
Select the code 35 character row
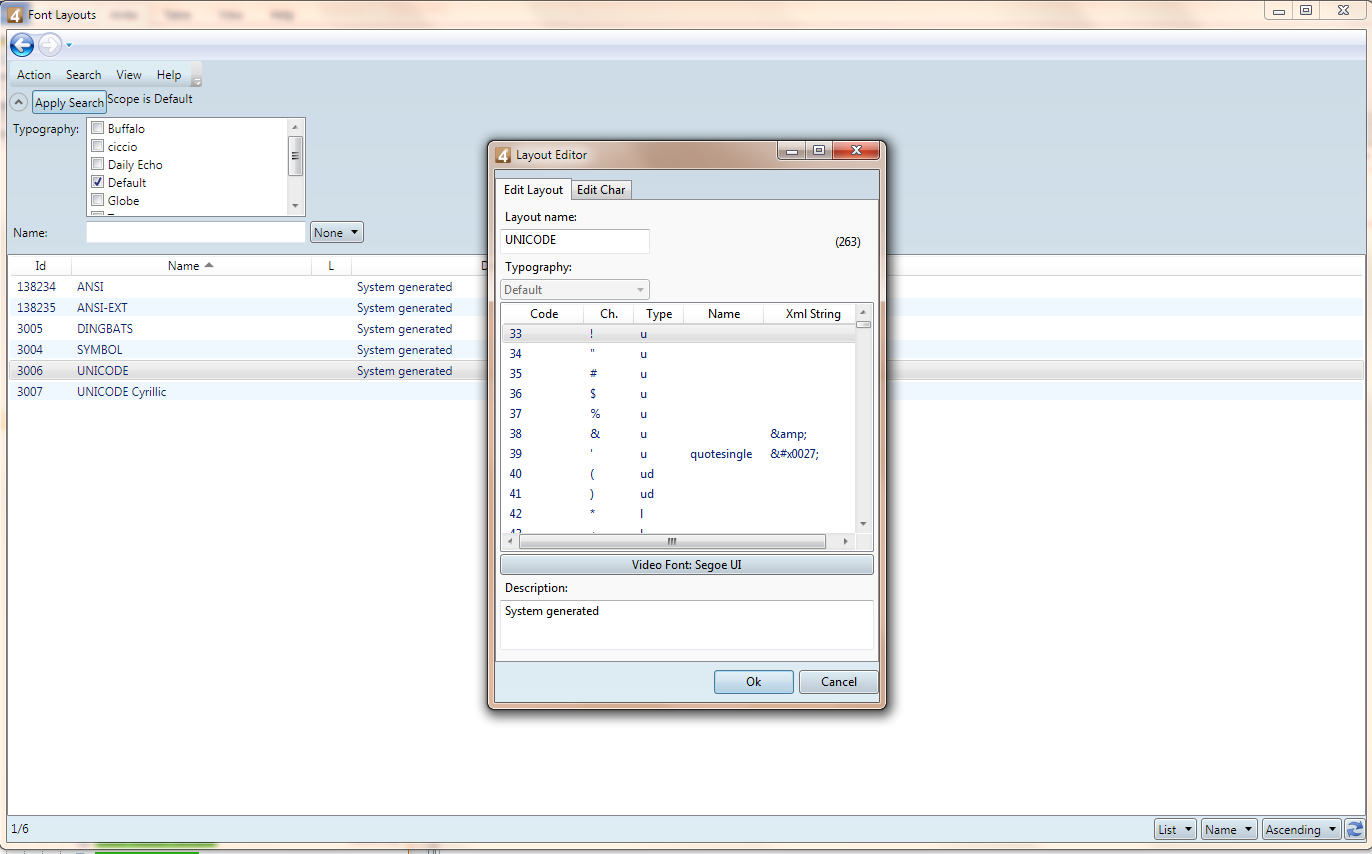679,374
